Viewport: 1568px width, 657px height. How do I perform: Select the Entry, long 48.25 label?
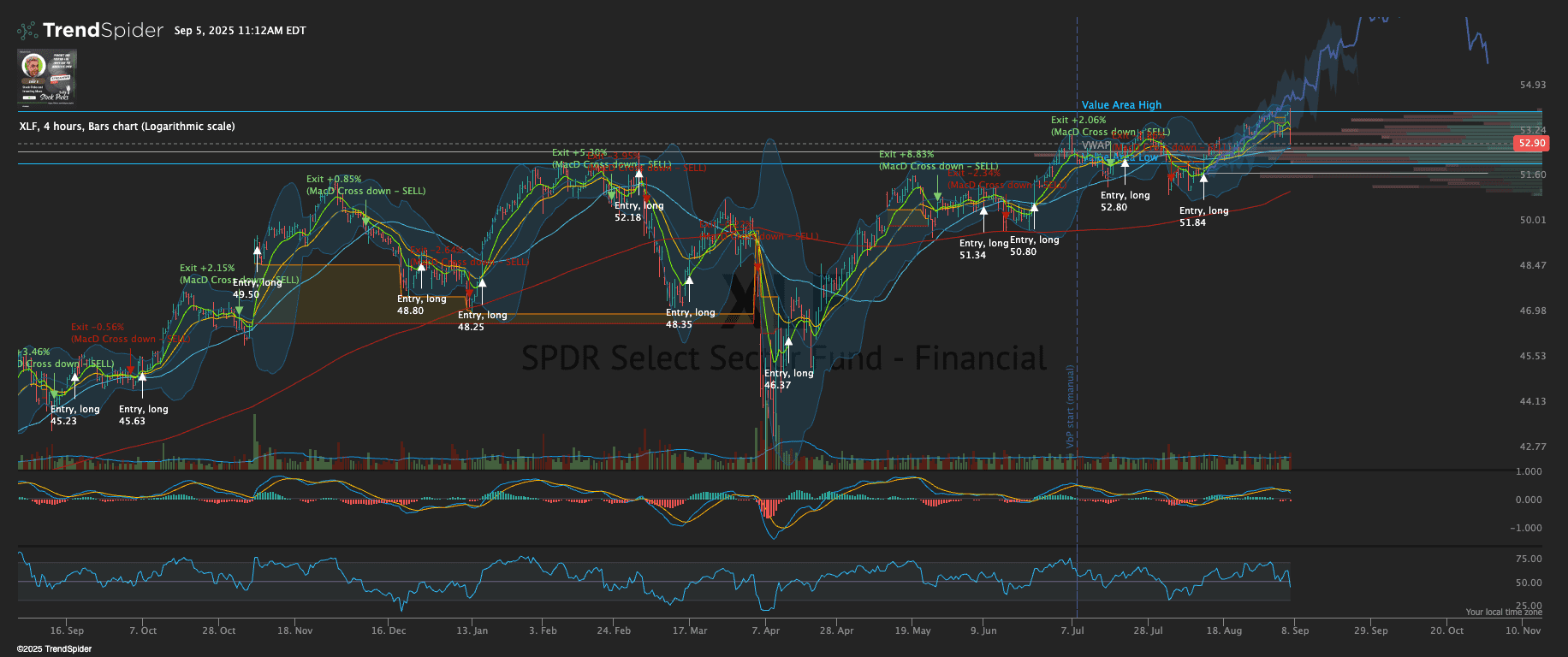[x=482, y=321]
